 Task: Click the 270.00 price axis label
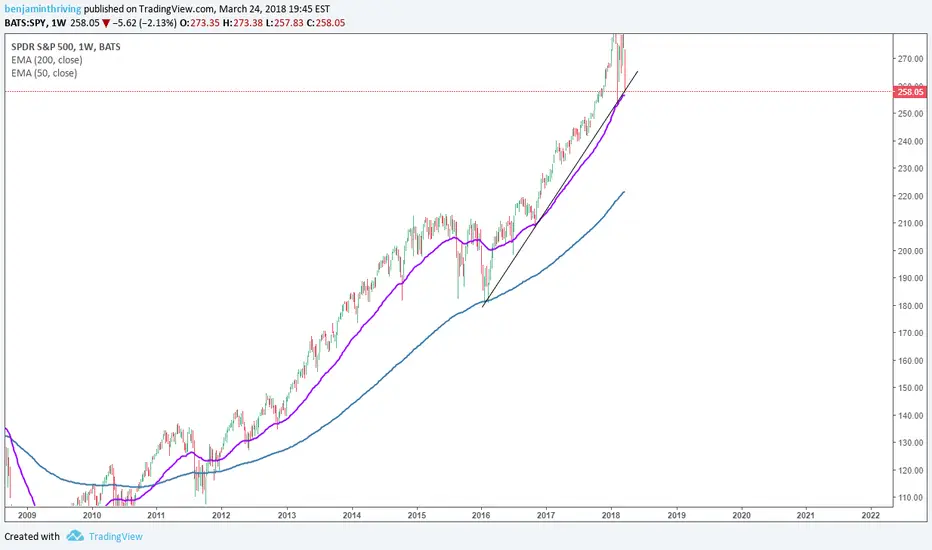[x=911, y=59]
